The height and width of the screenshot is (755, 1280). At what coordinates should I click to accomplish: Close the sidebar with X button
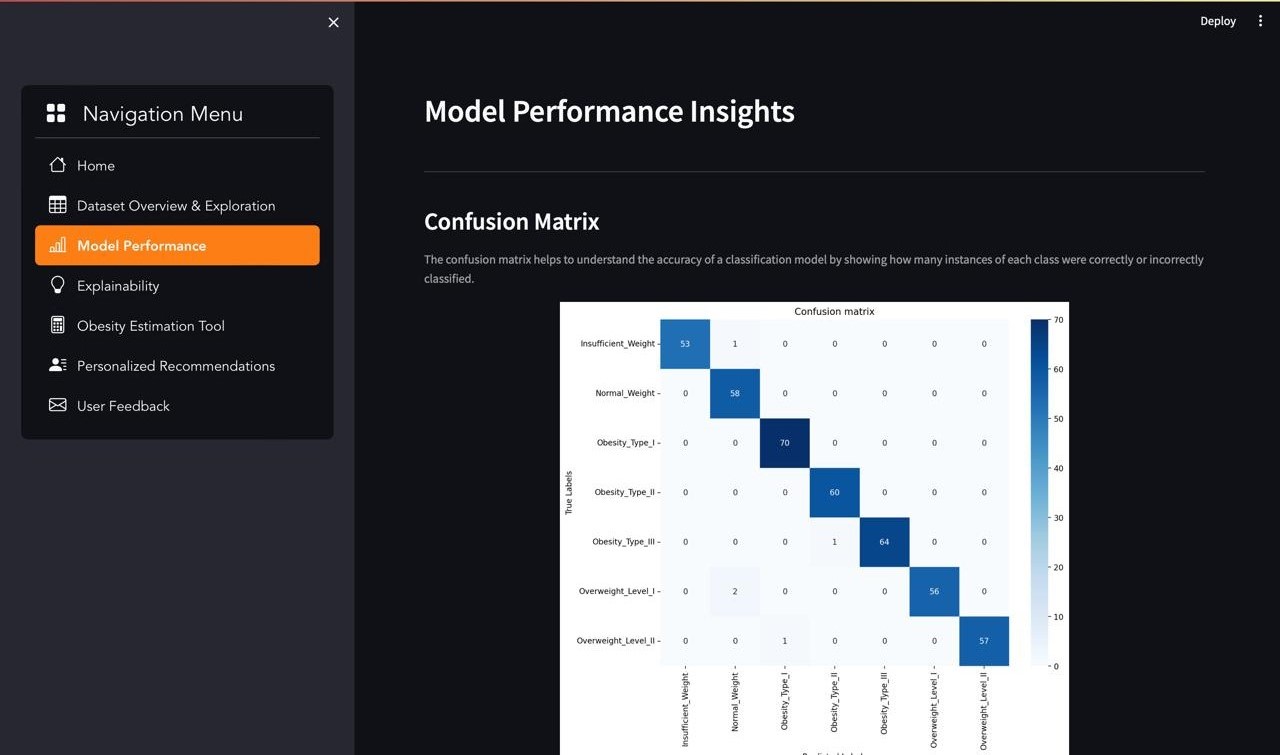[x=333, y=22]
